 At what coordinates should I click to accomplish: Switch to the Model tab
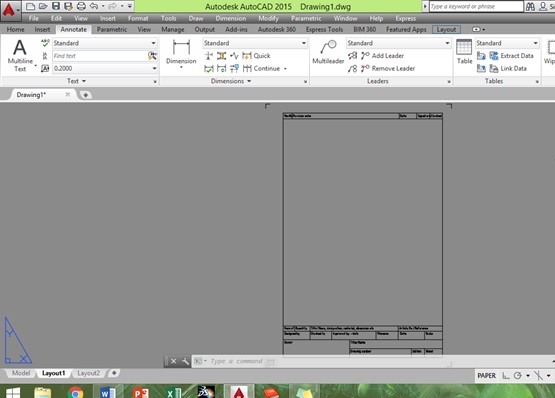tap(21, 373)
